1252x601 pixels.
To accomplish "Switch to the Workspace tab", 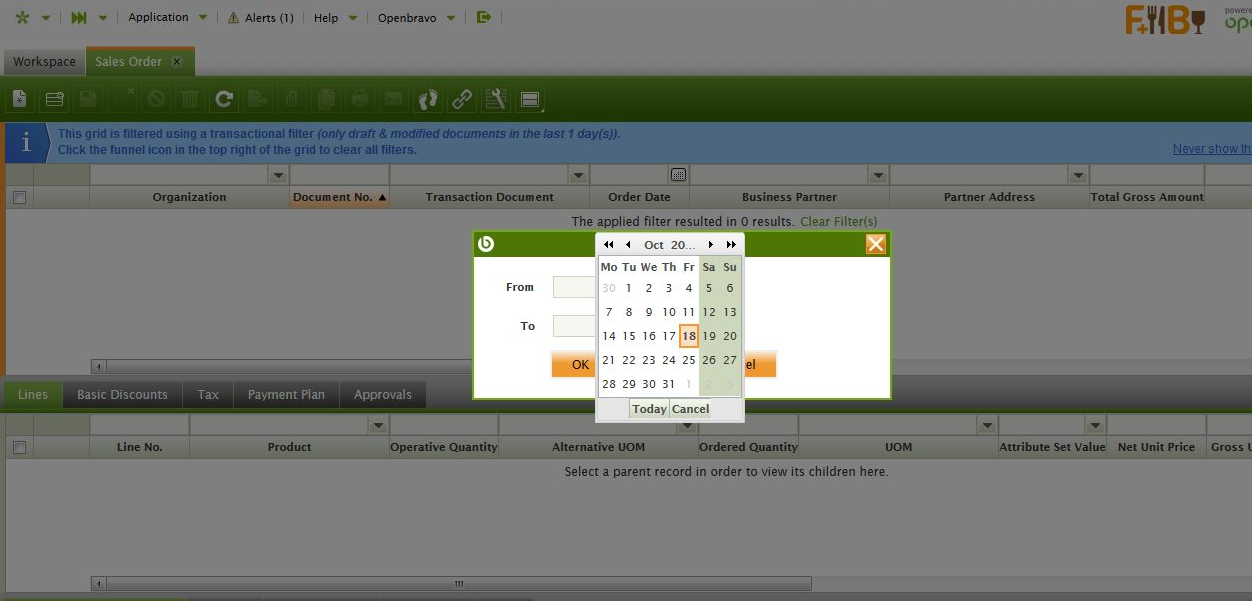I will tap(44, 62).
